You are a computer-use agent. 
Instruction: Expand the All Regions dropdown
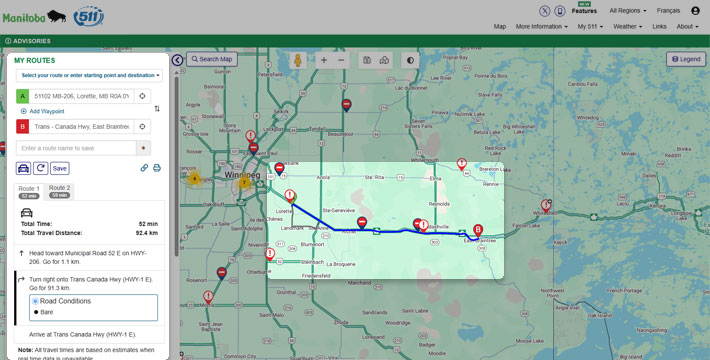[x=628, y=10]
